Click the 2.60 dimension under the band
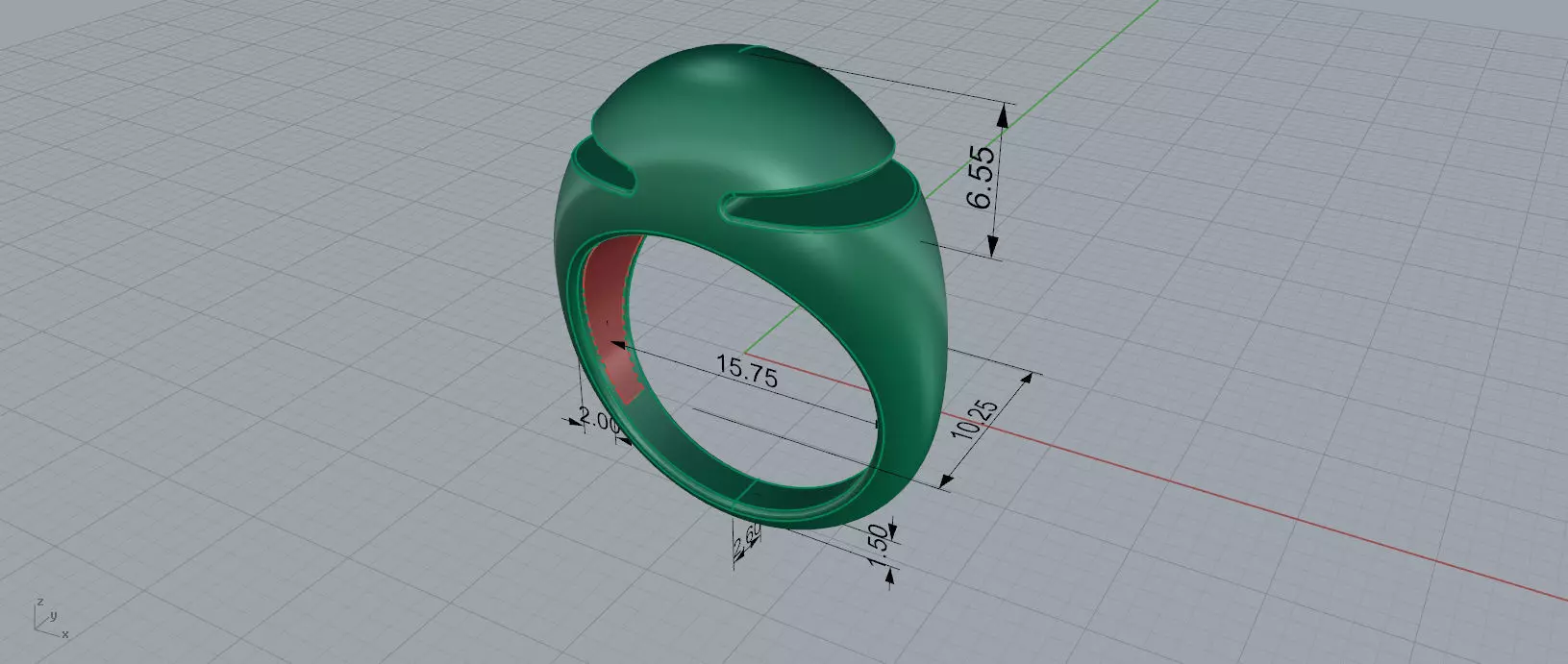The height and width of the screenshot is (664, 1568). point(746,541)
